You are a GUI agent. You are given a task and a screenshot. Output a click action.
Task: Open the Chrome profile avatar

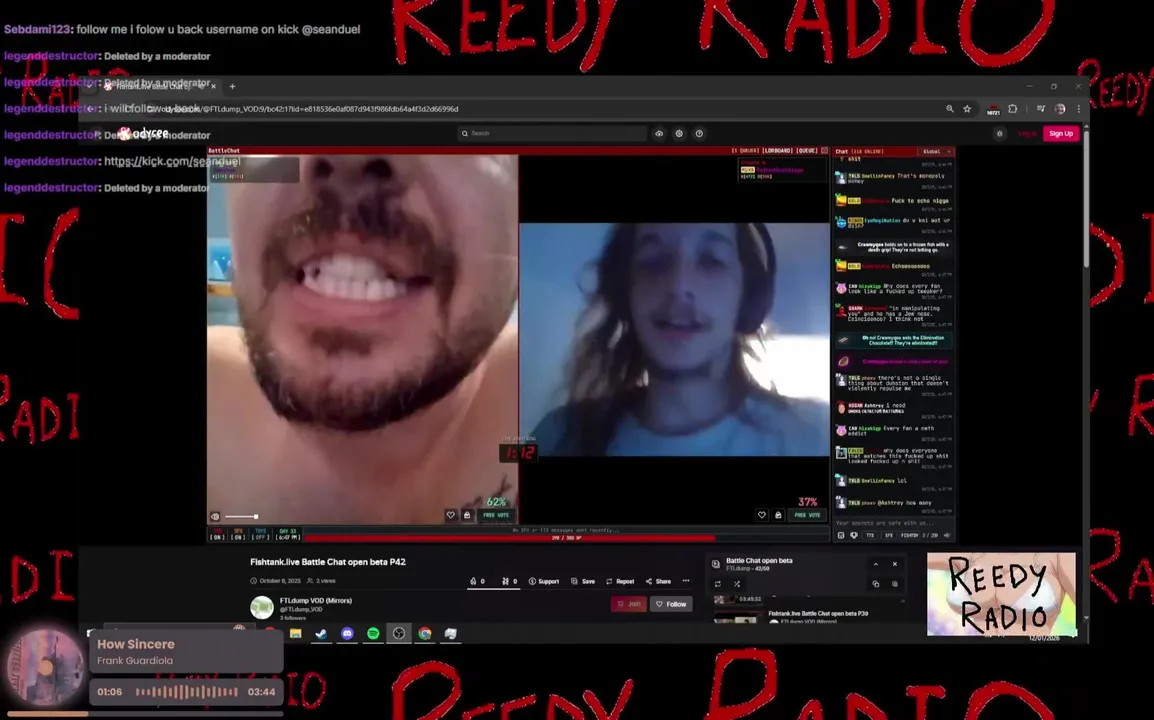click(x=1060, y=109)
